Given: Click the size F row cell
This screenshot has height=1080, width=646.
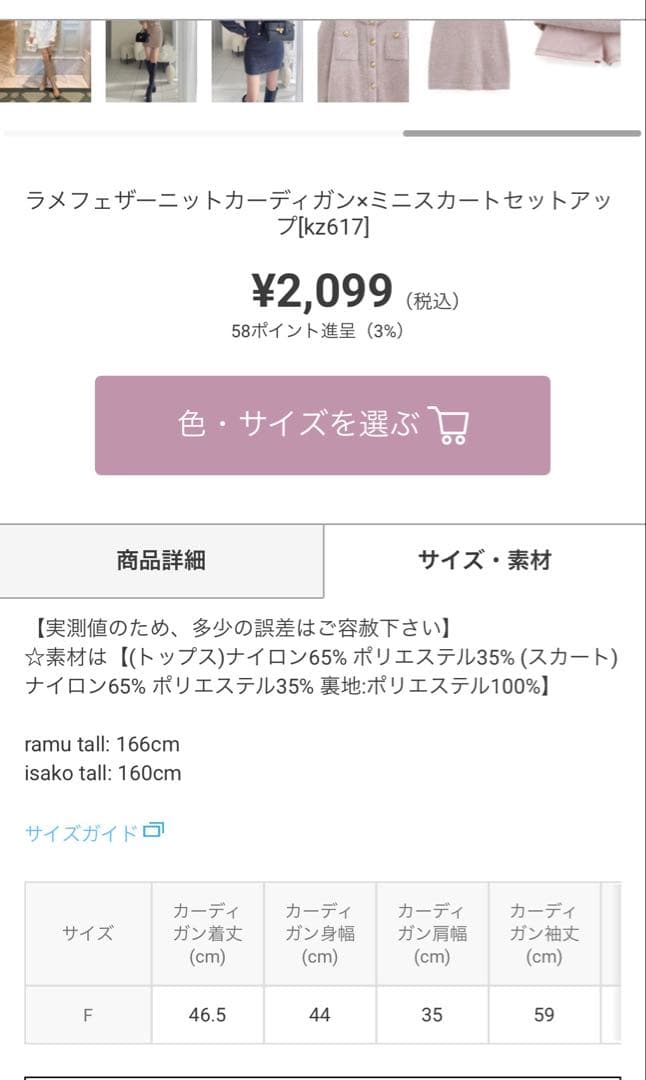Looking at the screenshot, I should click(88, 1015).
